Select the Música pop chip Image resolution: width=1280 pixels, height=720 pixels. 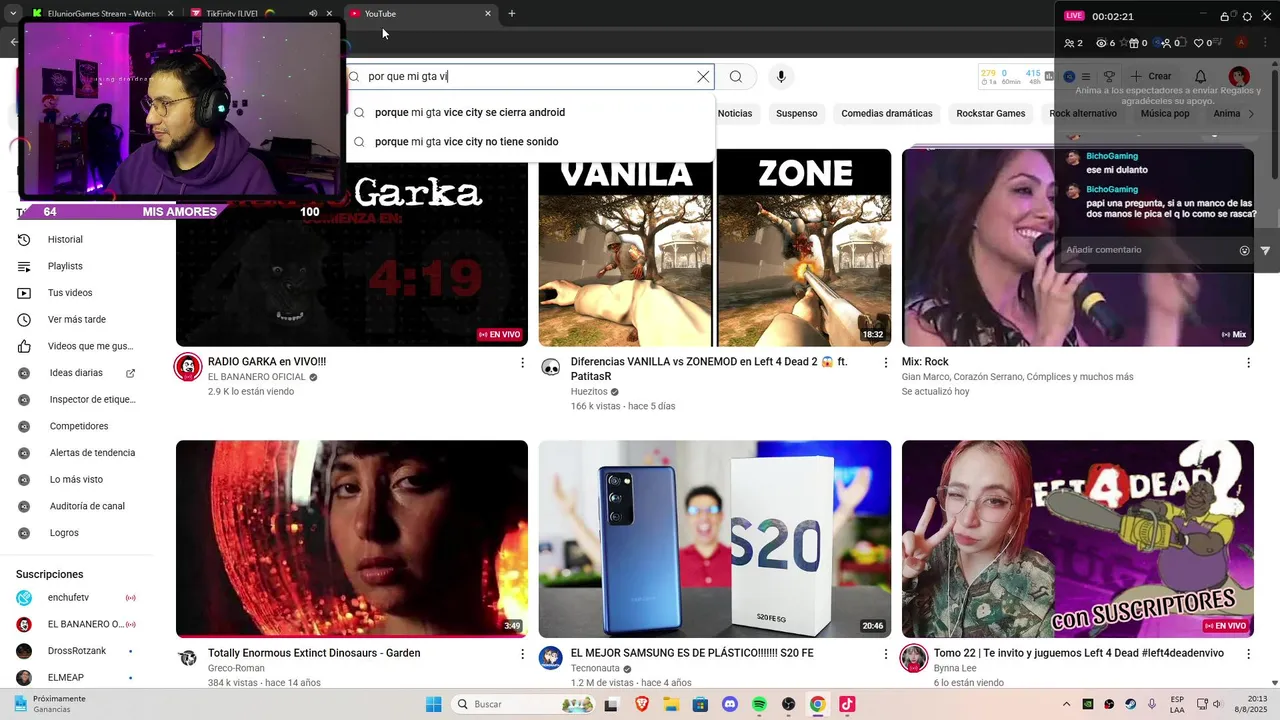pyautogui.click(x=1165, y=113)
